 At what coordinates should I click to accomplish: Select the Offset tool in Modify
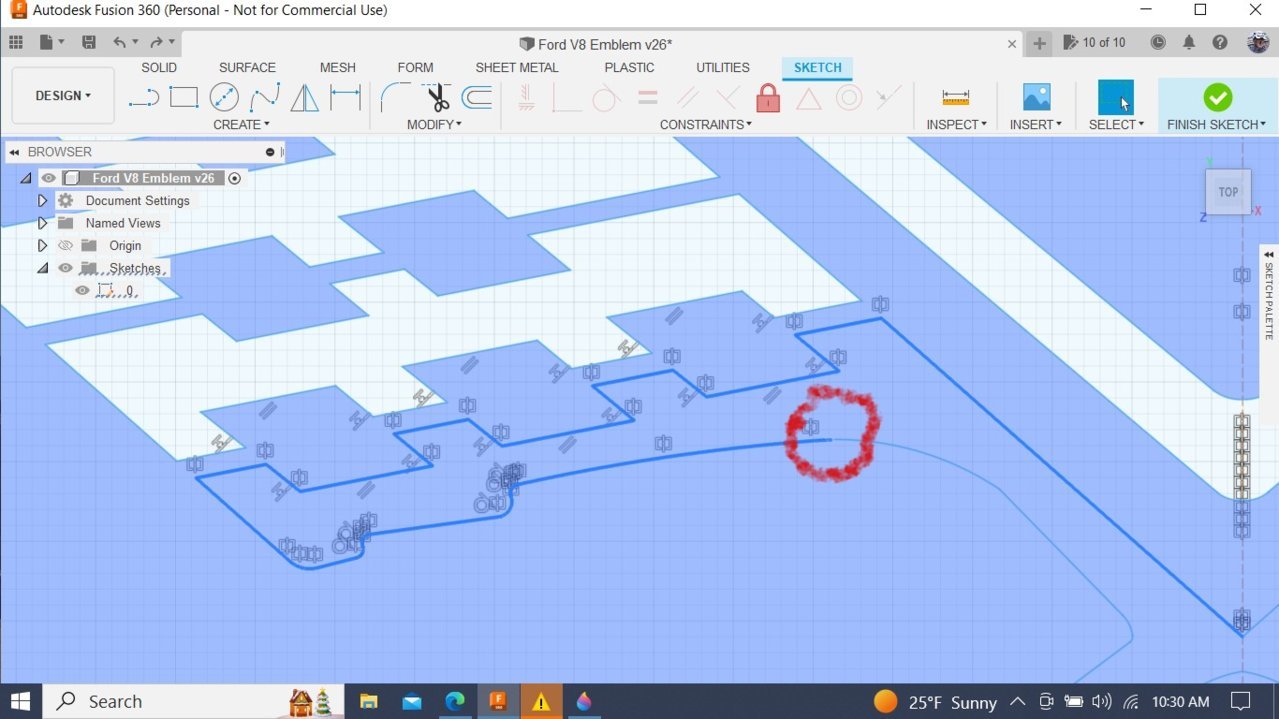(x=477, y=97)
